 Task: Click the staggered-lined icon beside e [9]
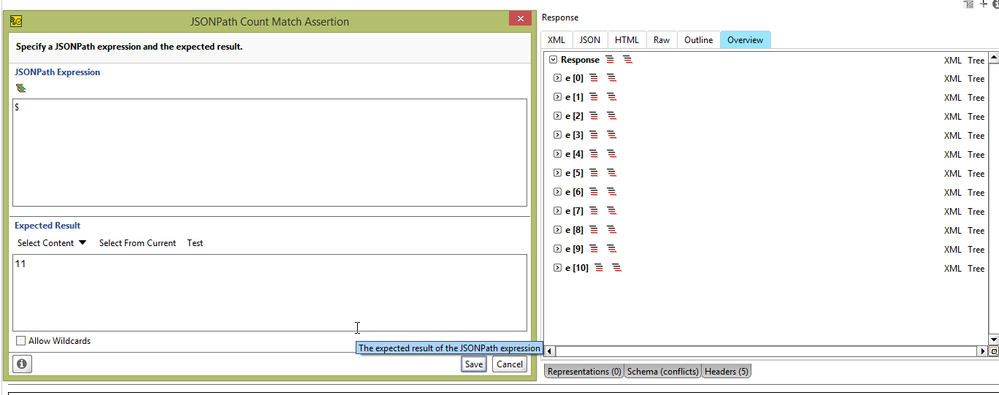coord(612,249)
